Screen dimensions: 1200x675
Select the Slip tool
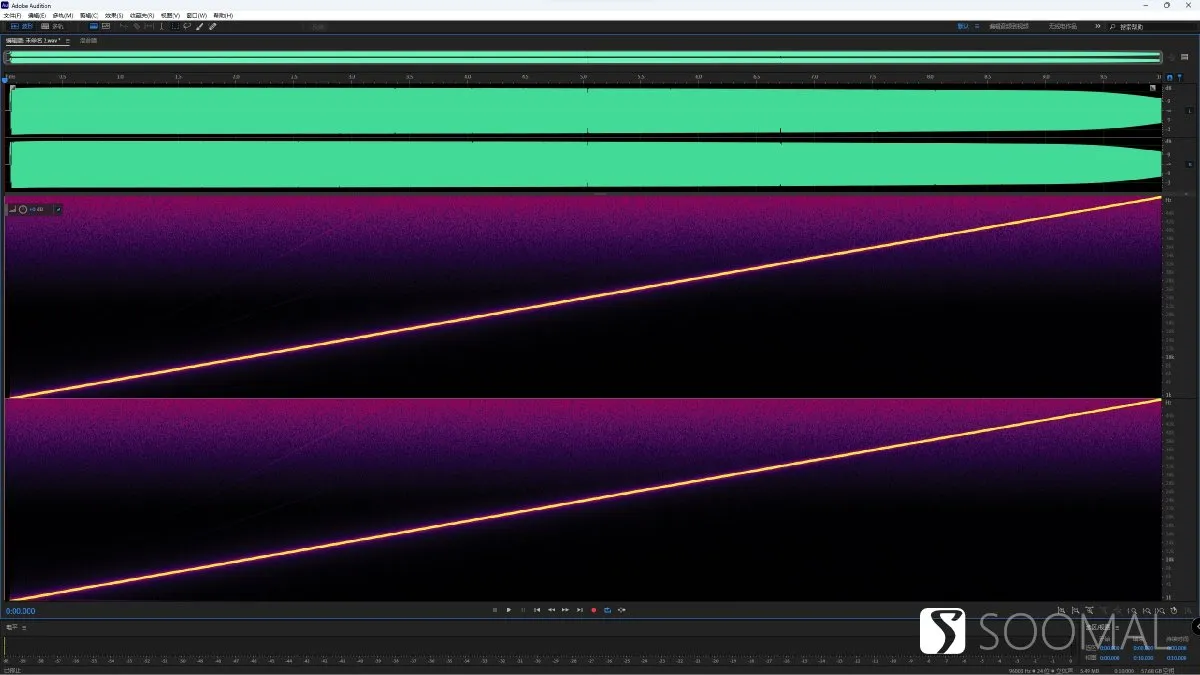coord(149,26)
